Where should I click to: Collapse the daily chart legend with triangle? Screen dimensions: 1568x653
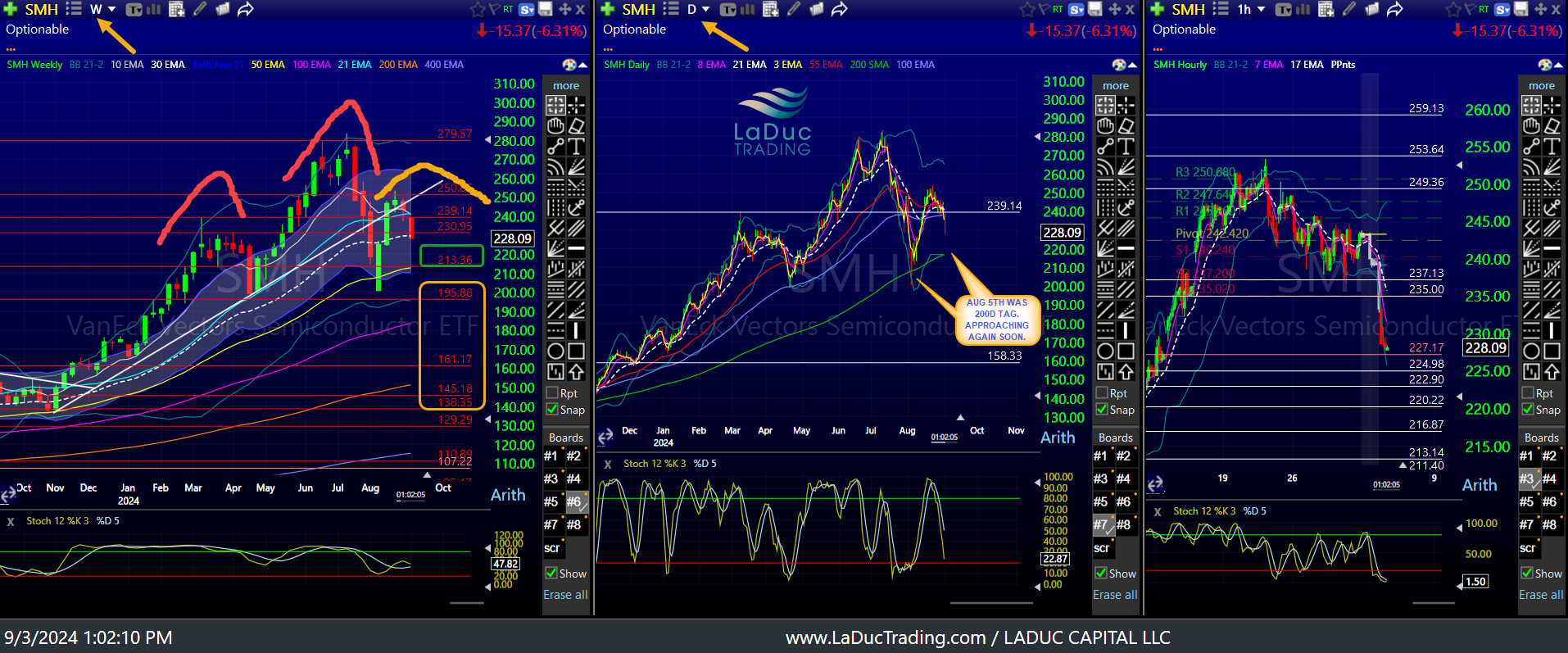point(1132,65)
